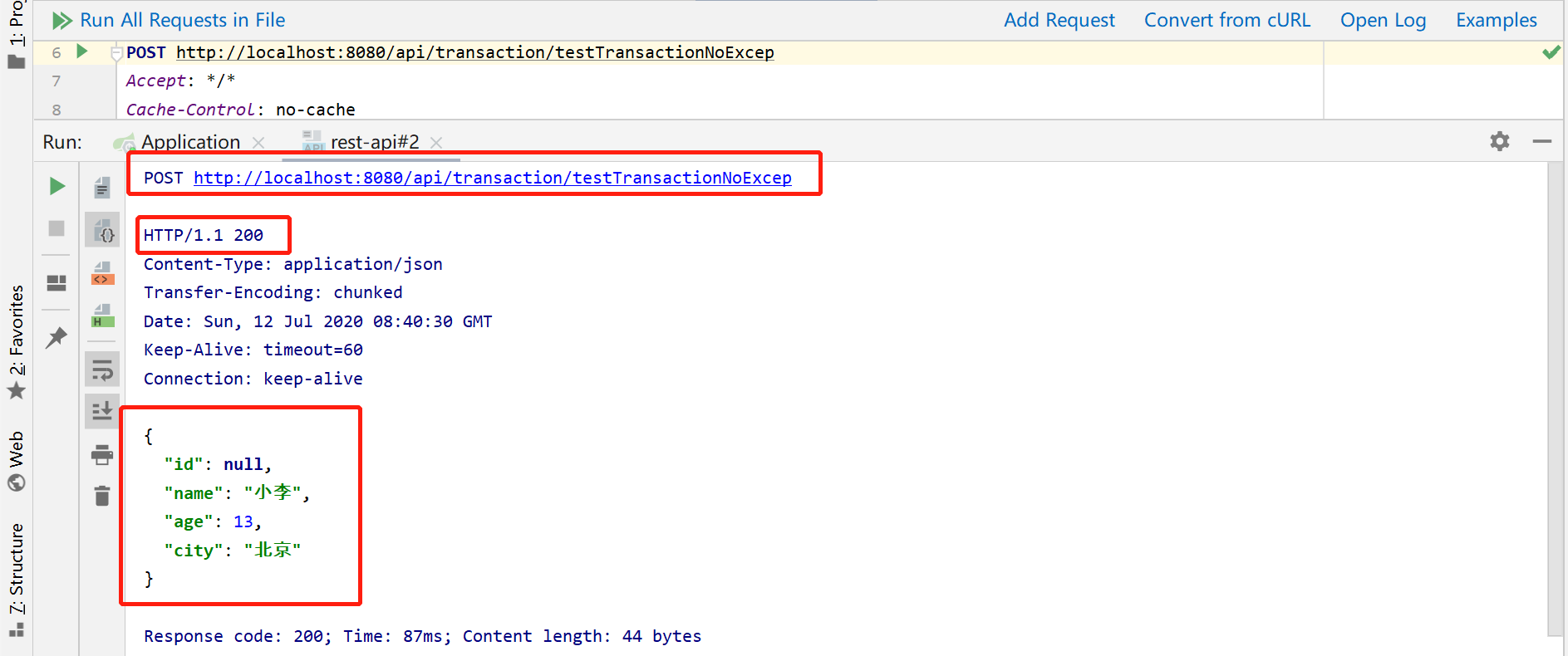This screenshot has width=1568, height=656.
Task: Collapse the POST request fold marker on line 6
Action: [x=117, y=53]
